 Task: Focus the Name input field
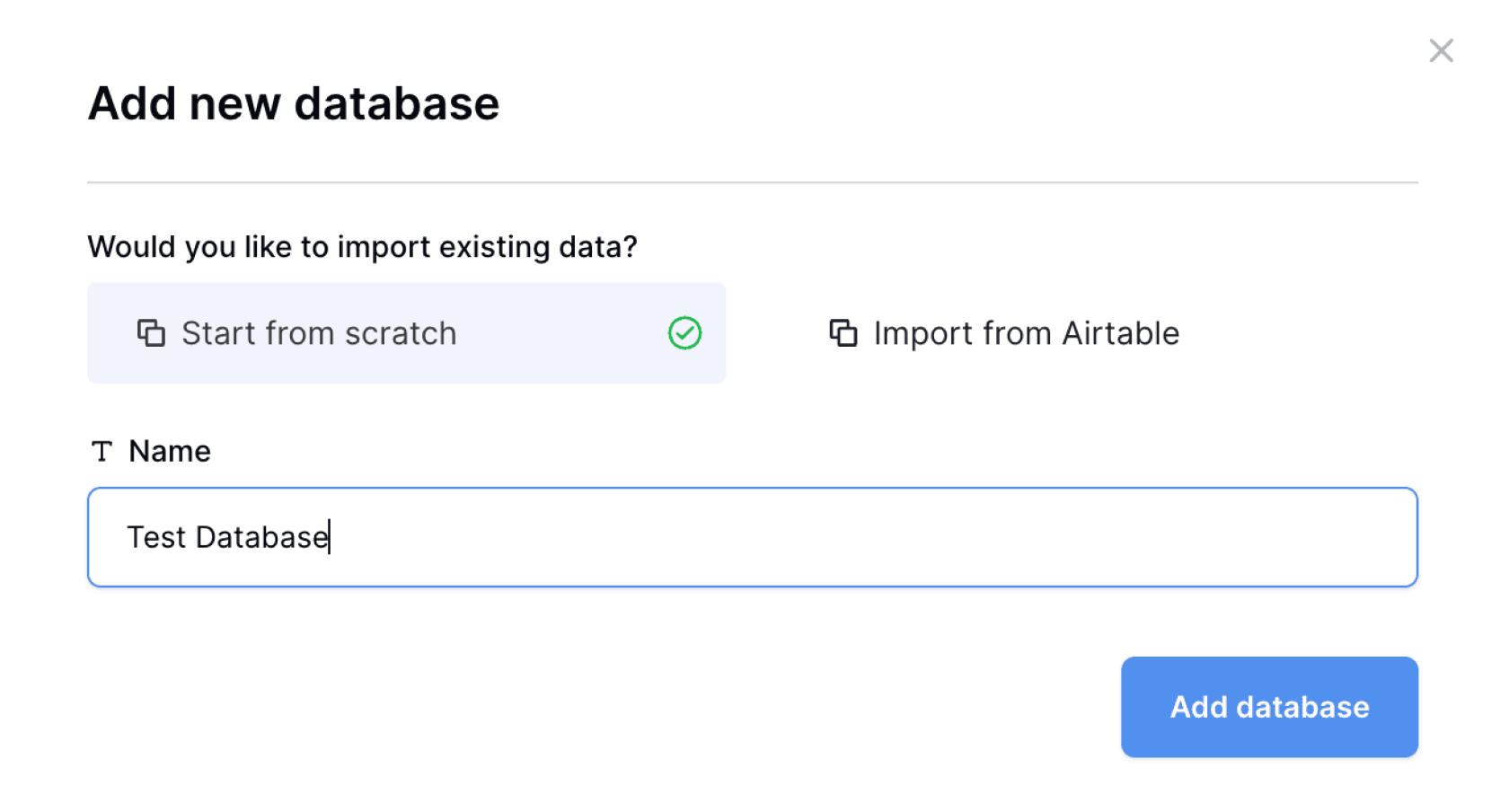[752, 537]
